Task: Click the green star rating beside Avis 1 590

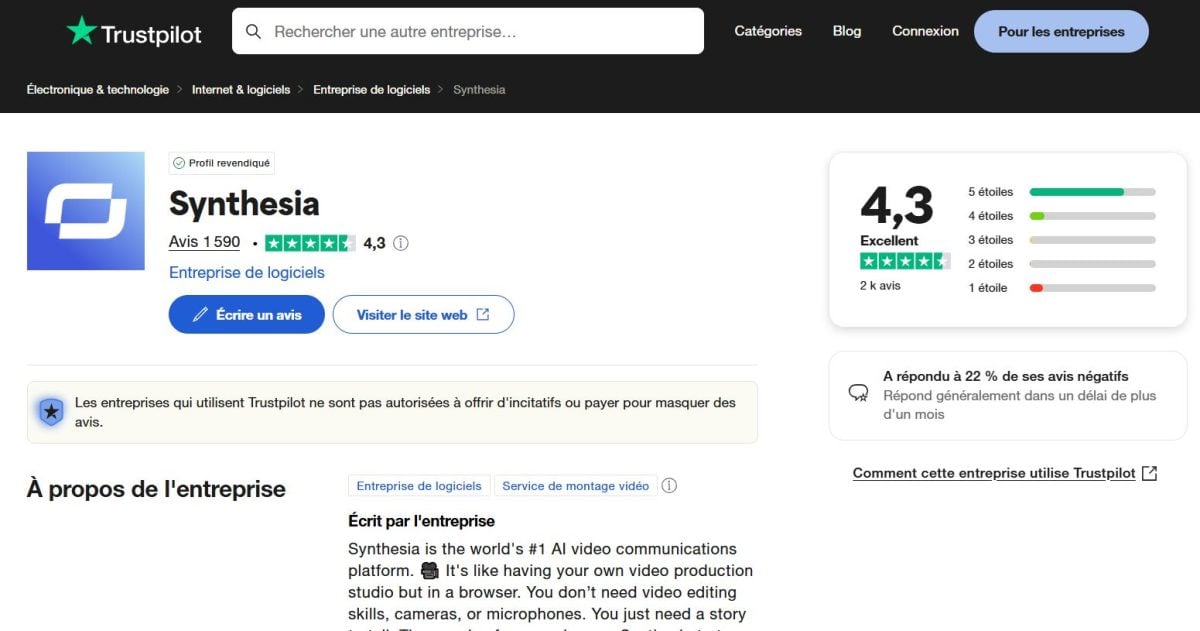Action: (x=310, y=243)
